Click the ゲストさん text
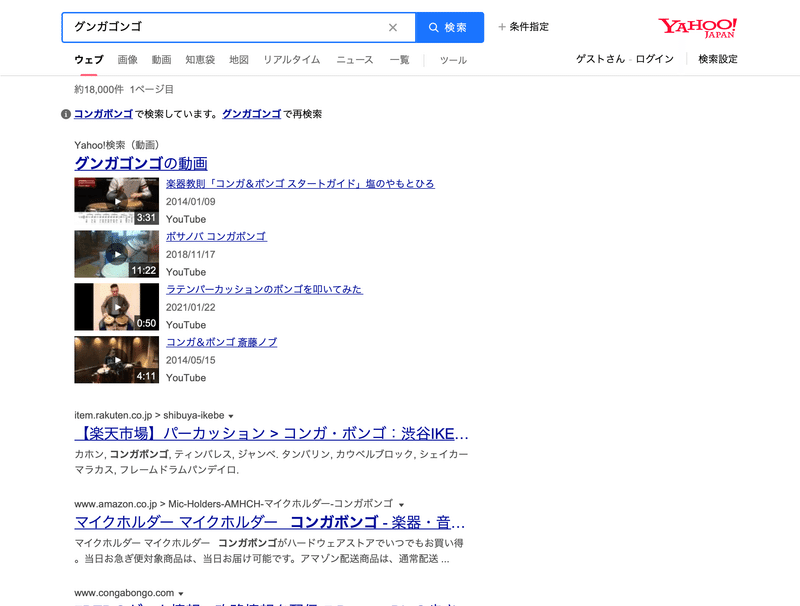The image size is (800, 606). 601,59
